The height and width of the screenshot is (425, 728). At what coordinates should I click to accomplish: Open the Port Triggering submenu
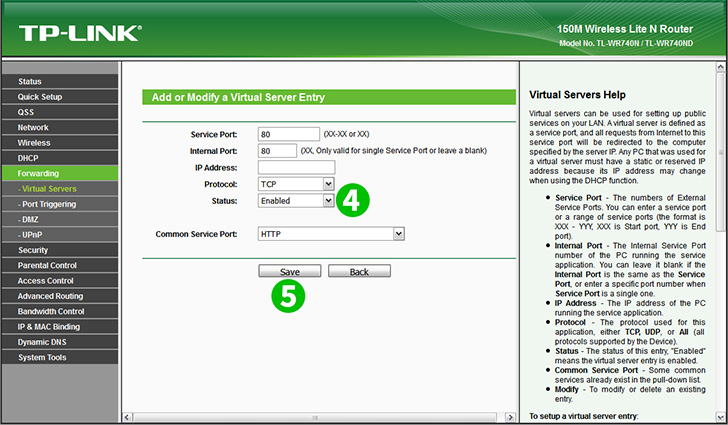click(x=60, y=204)
